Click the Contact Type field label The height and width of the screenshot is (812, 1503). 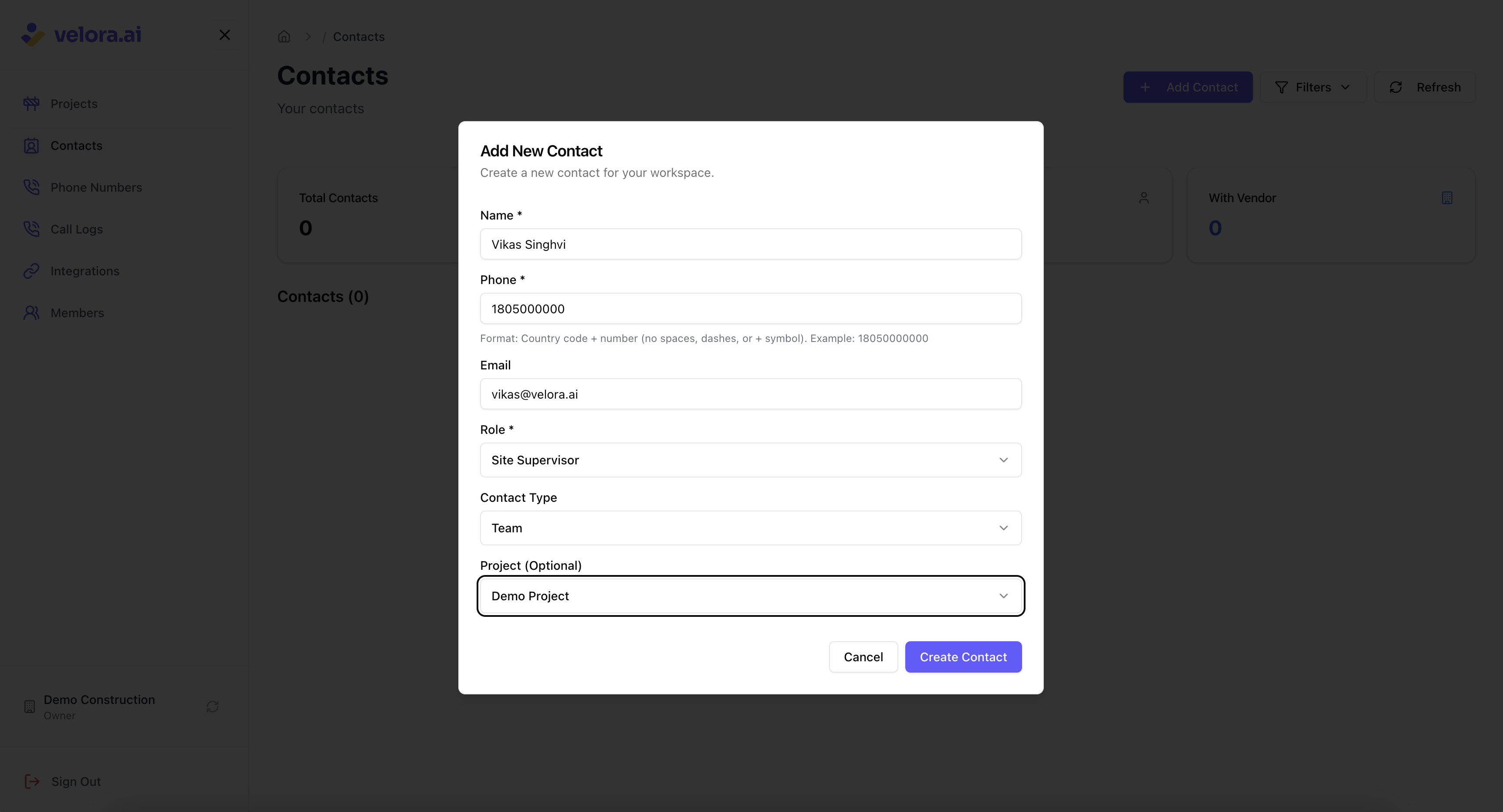pos(518,497)
